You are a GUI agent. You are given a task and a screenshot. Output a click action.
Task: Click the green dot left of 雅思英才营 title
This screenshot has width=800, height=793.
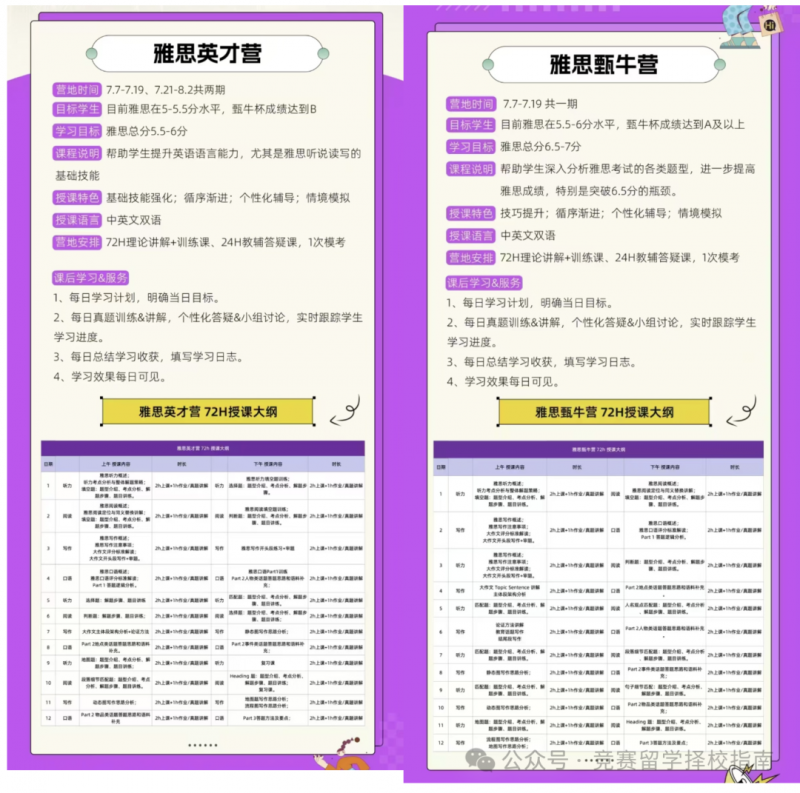tap(92, 54)
